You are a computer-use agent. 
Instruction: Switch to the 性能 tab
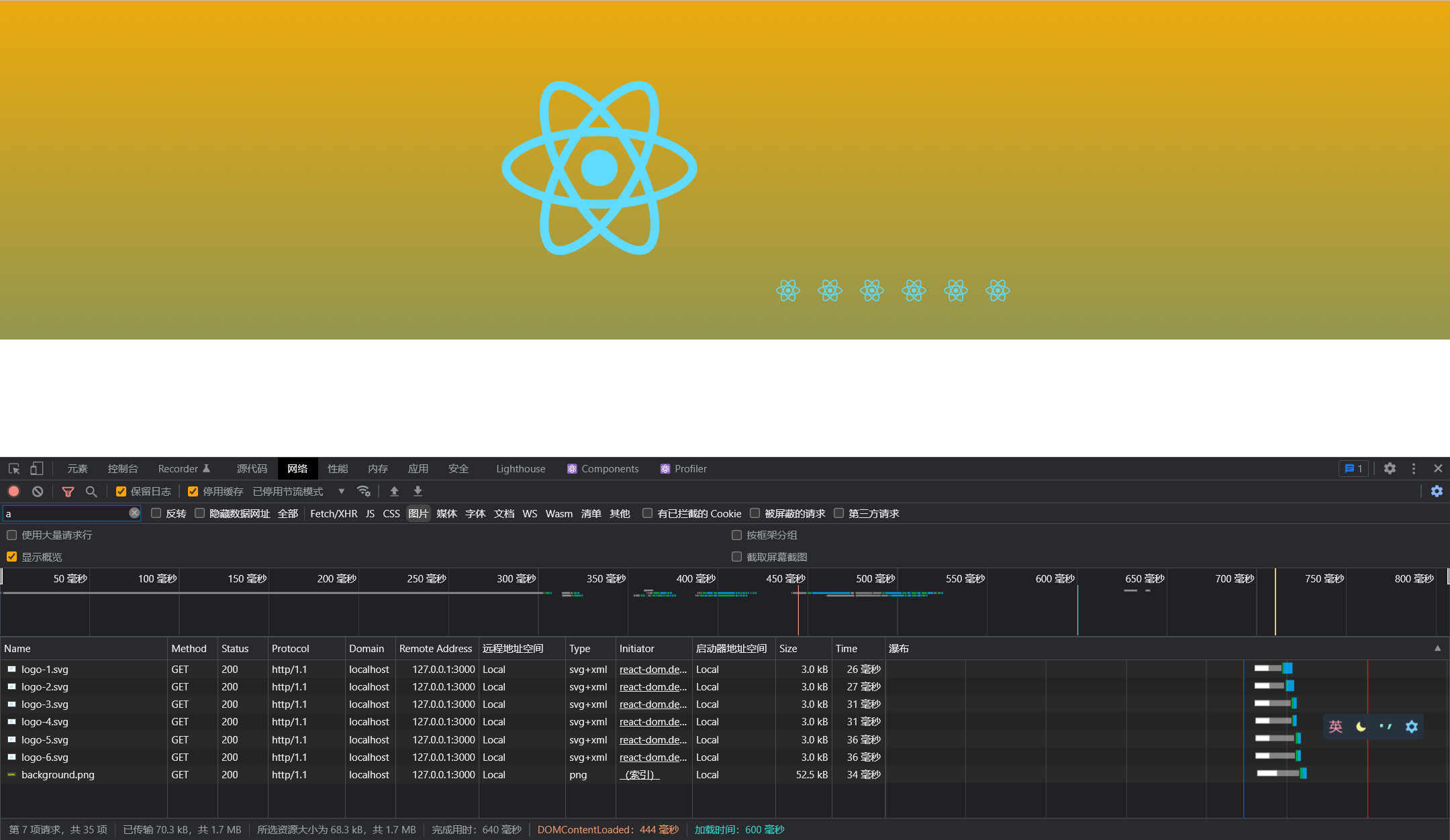point(338,468)
